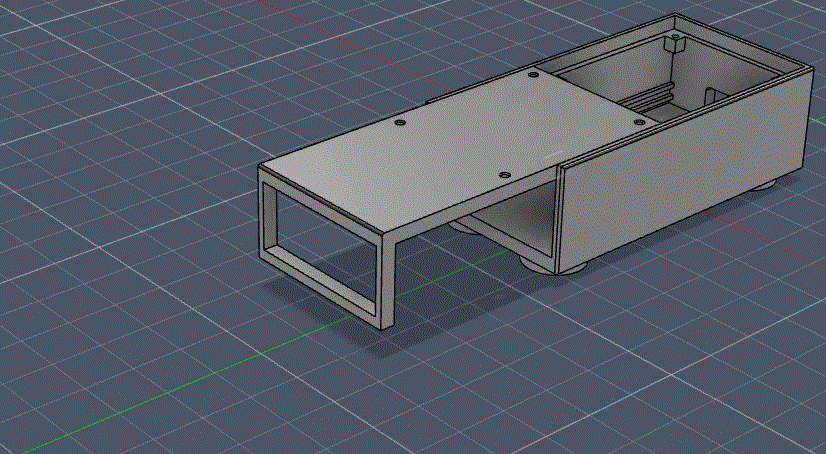Click the square corner post inside the open box

(673, 43)
